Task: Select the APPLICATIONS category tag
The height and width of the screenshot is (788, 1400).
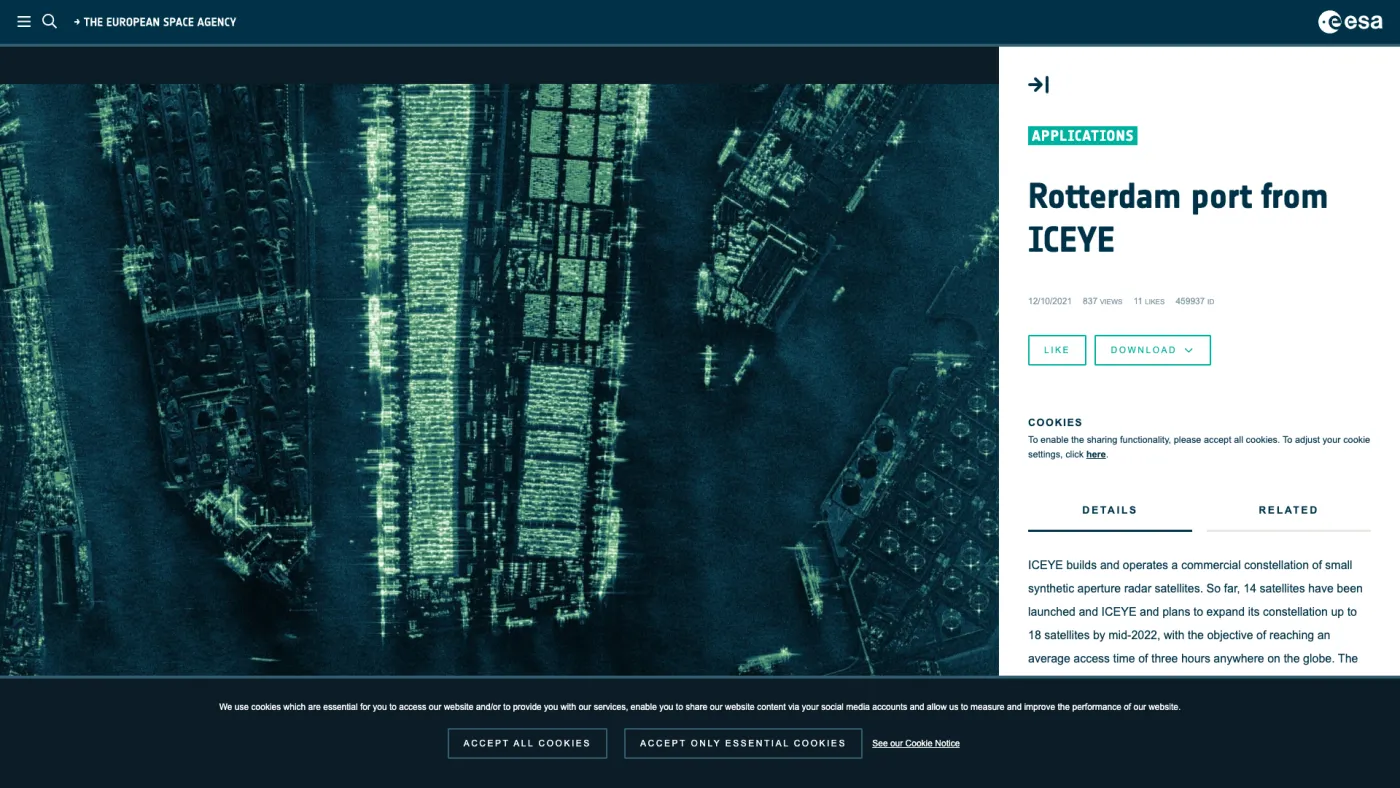Action: [x=1082, y=136]
